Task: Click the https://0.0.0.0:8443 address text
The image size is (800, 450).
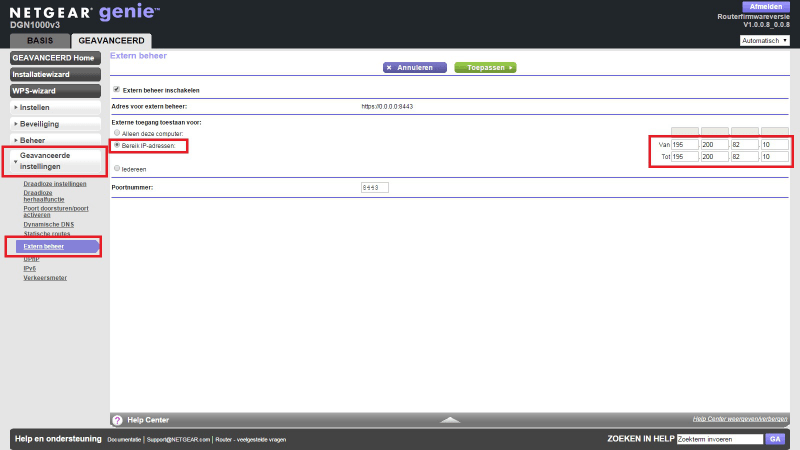Action: [387, 107]
